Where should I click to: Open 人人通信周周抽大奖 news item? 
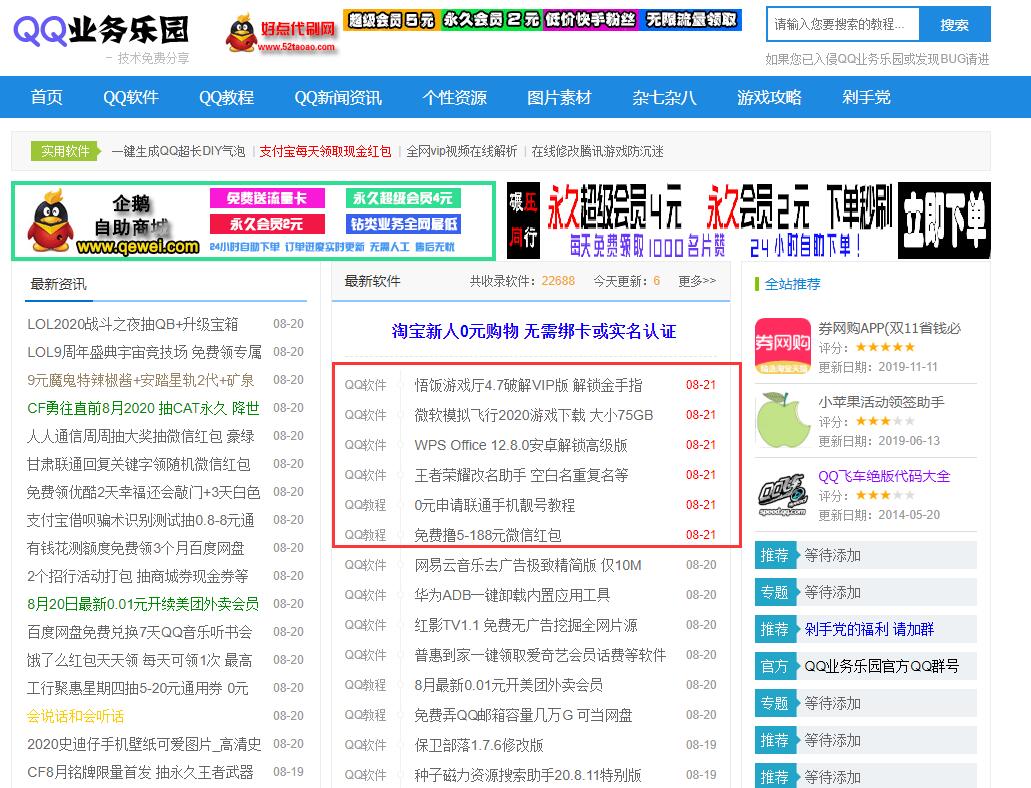(x=141, y=436)
